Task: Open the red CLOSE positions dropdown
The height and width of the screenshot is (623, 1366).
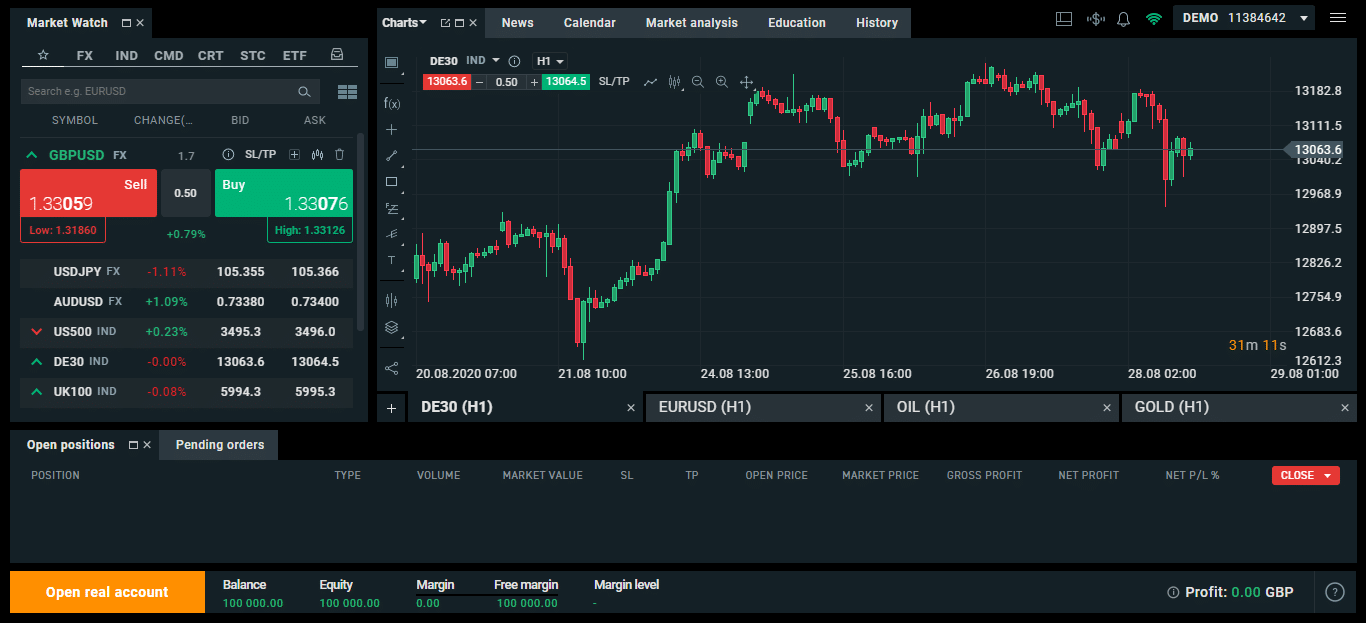Action: click(x=1305, y=475)
